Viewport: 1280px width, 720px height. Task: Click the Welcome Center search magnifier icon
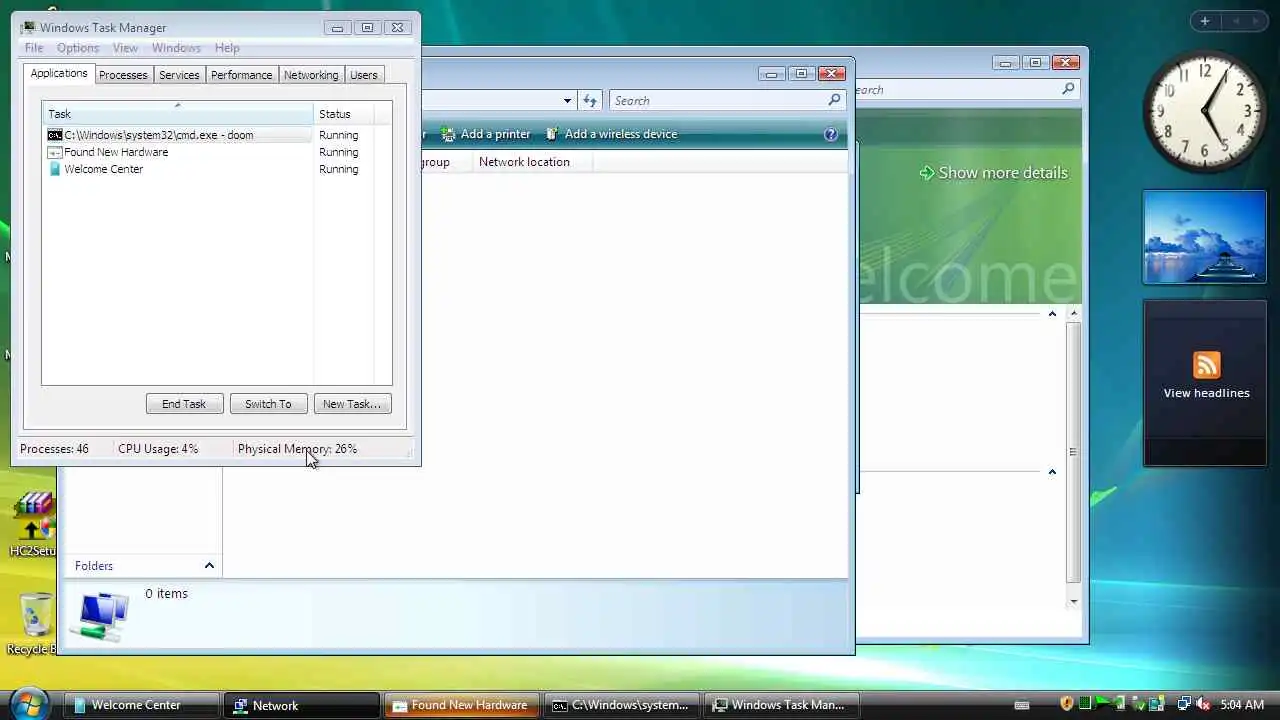[1068, 89]
